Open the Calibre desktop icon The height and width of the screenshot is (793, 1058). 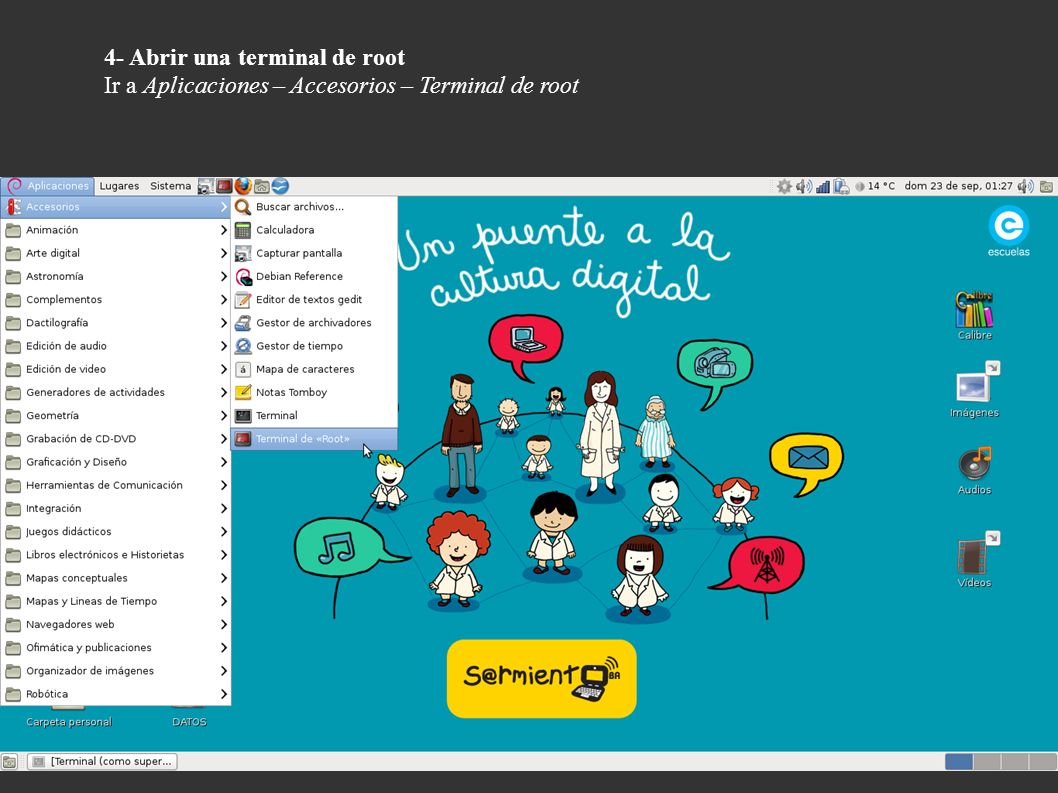pos(974,316)
